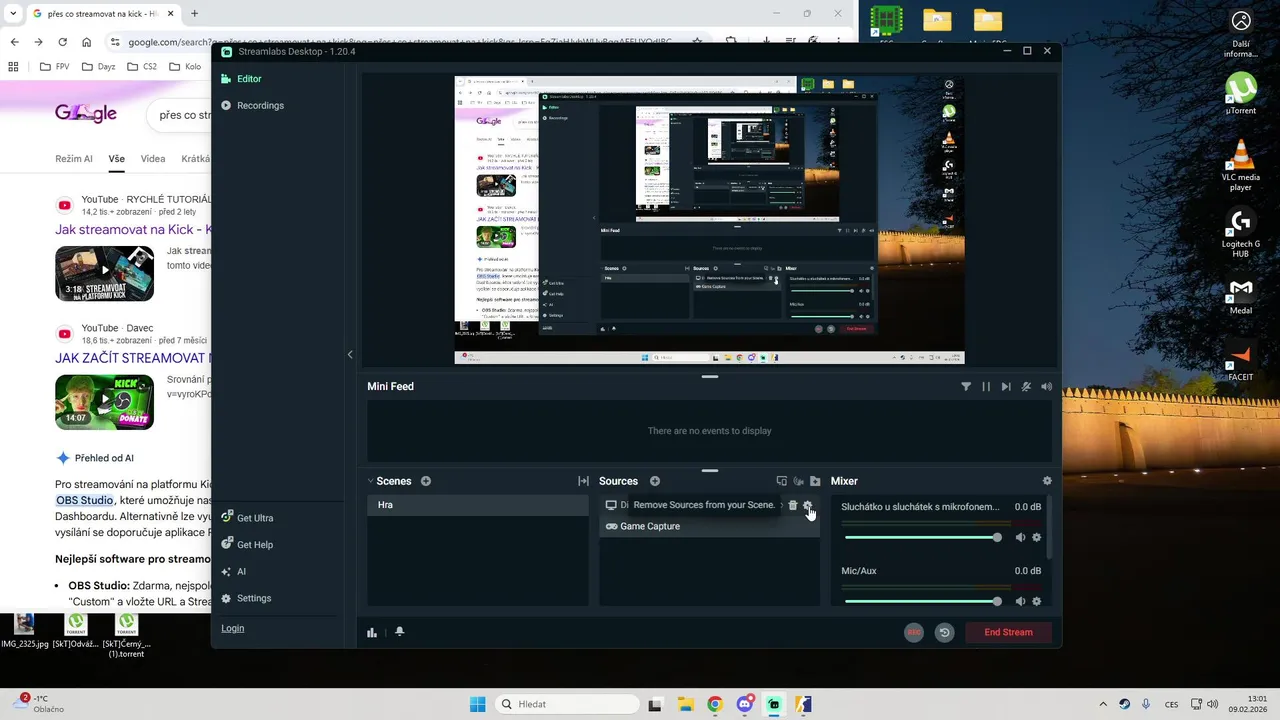Reload the page in Chrome

point(62,42)
